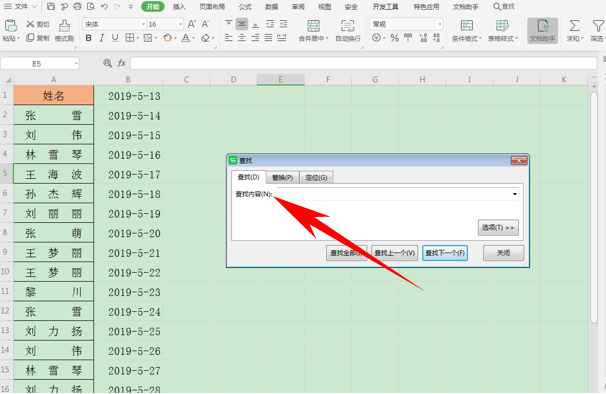The image size is (606, 394).
Task: Open the Insert (插入) ribbon tab
Action: click(x=179, y=7)
